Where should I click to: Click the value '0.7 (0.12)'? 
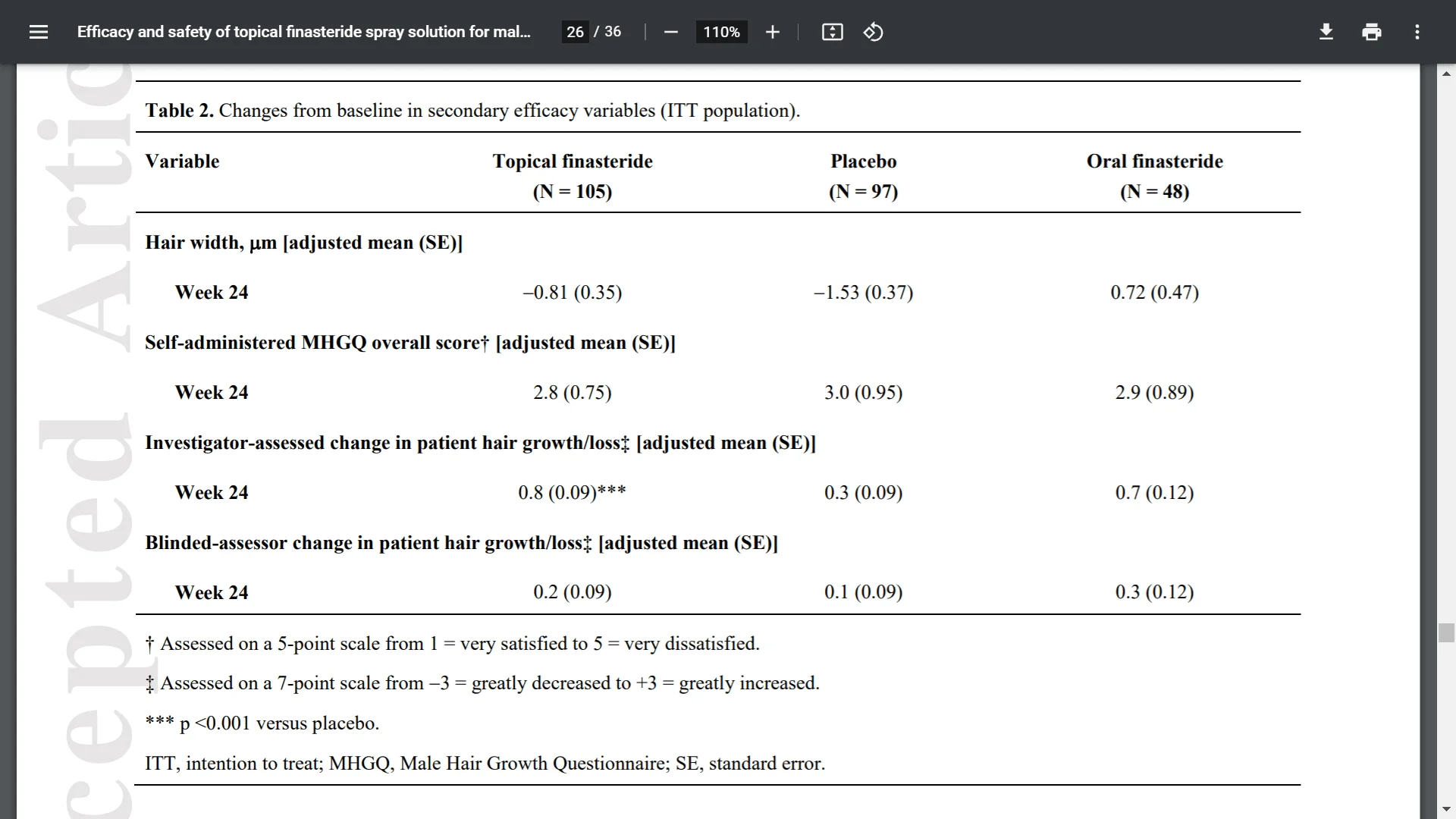[1154, 493]
